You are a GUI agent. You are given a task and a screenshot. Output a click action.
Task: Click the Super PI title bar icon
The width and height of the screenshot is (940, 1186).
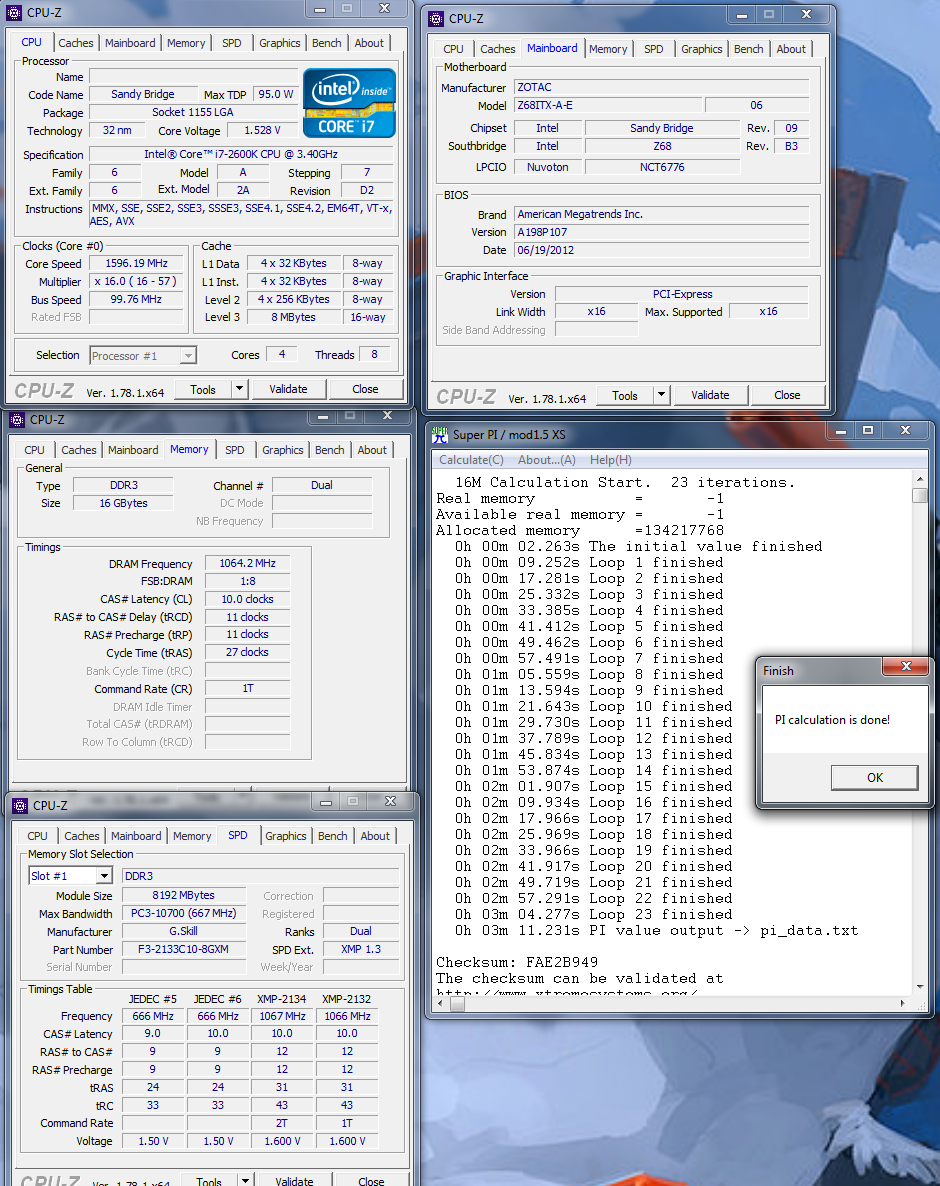click(x=439, y=435)
